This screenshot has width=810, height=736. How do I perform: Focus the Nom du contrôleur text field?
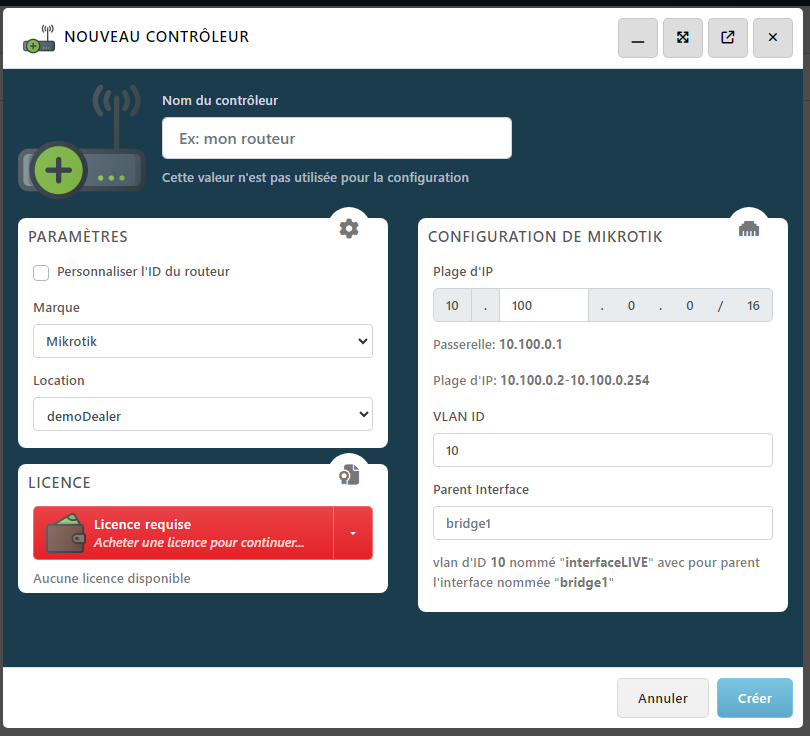point(337,138)
